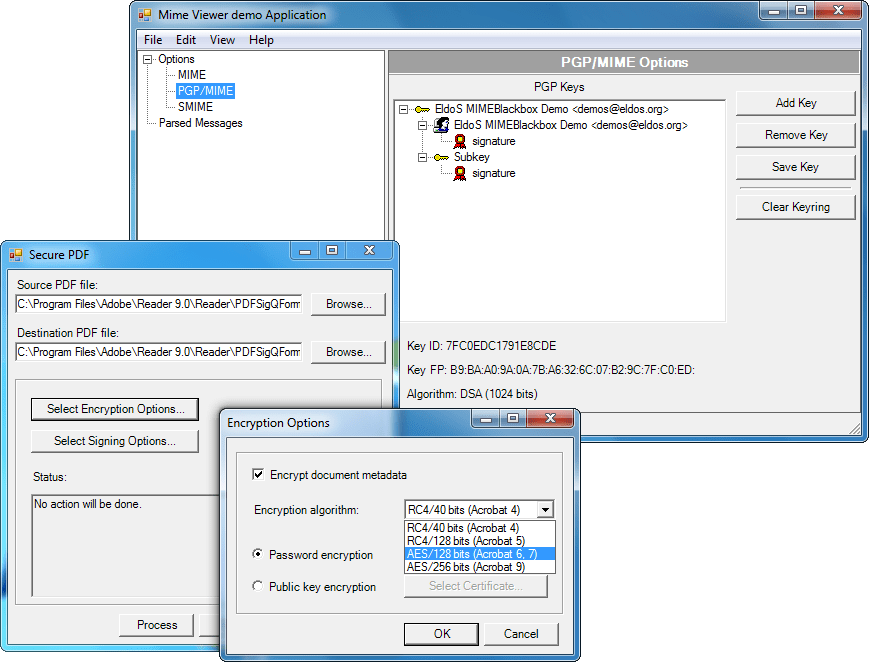The height and width of the screenshot is (662, 869).
Task: Open the File menu
Action: pyautogui.click(x=153, y=40)
